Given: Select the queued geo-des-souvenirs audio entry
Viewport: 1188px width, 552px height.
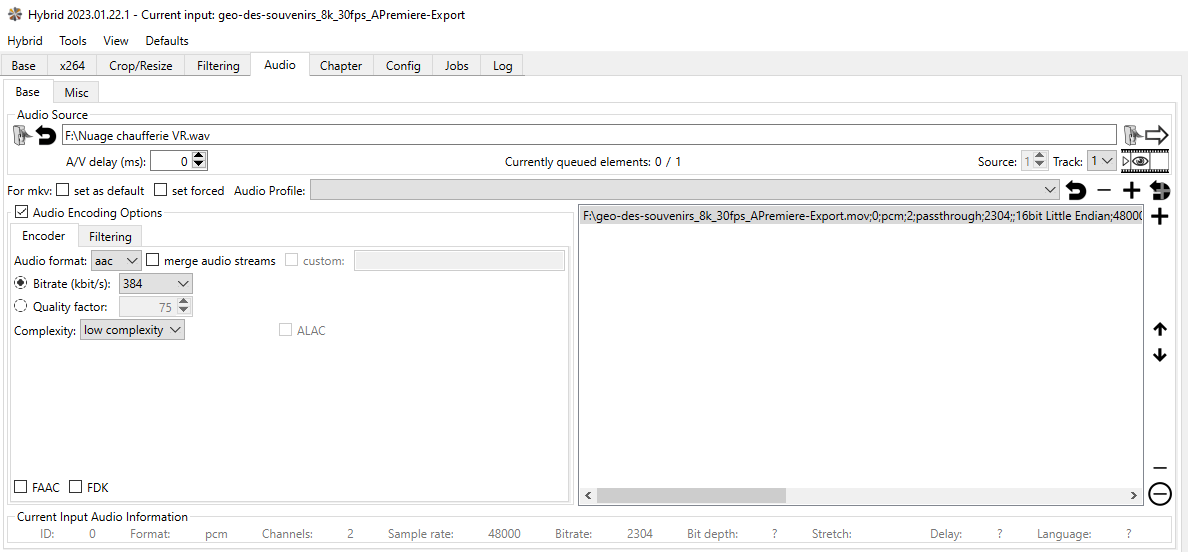Looking at the screenshot, I should point(860,217).
